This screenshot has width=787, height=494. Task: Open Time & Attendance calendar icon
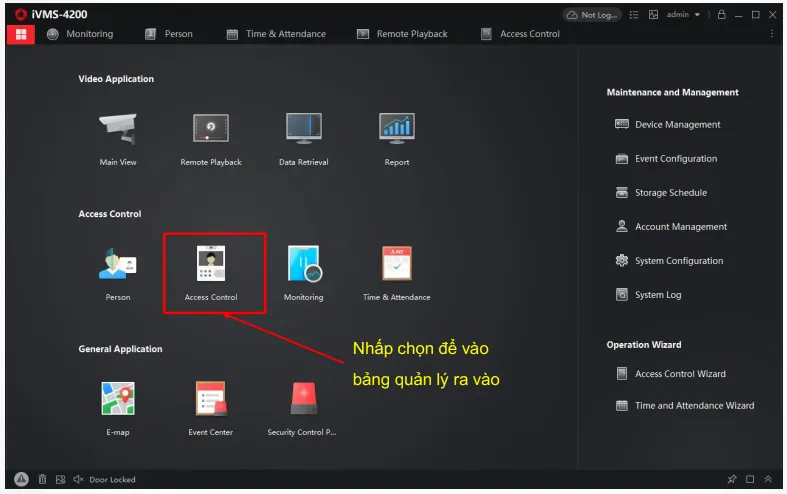(397, 264)
